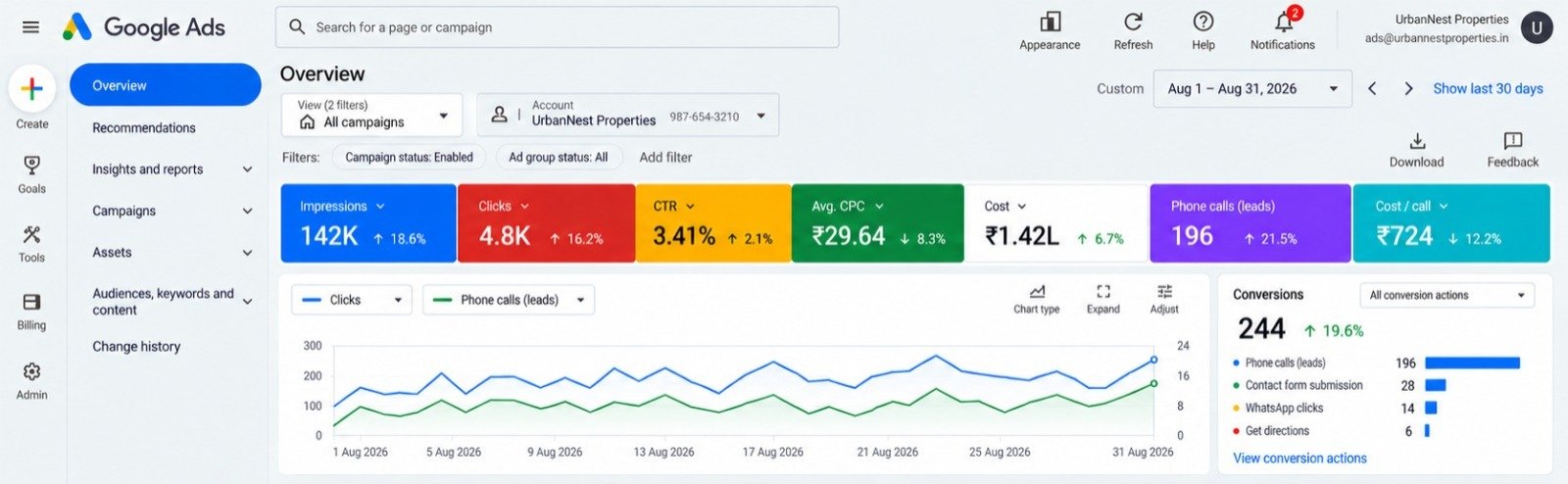Click Add filter

tap(665, 157)
